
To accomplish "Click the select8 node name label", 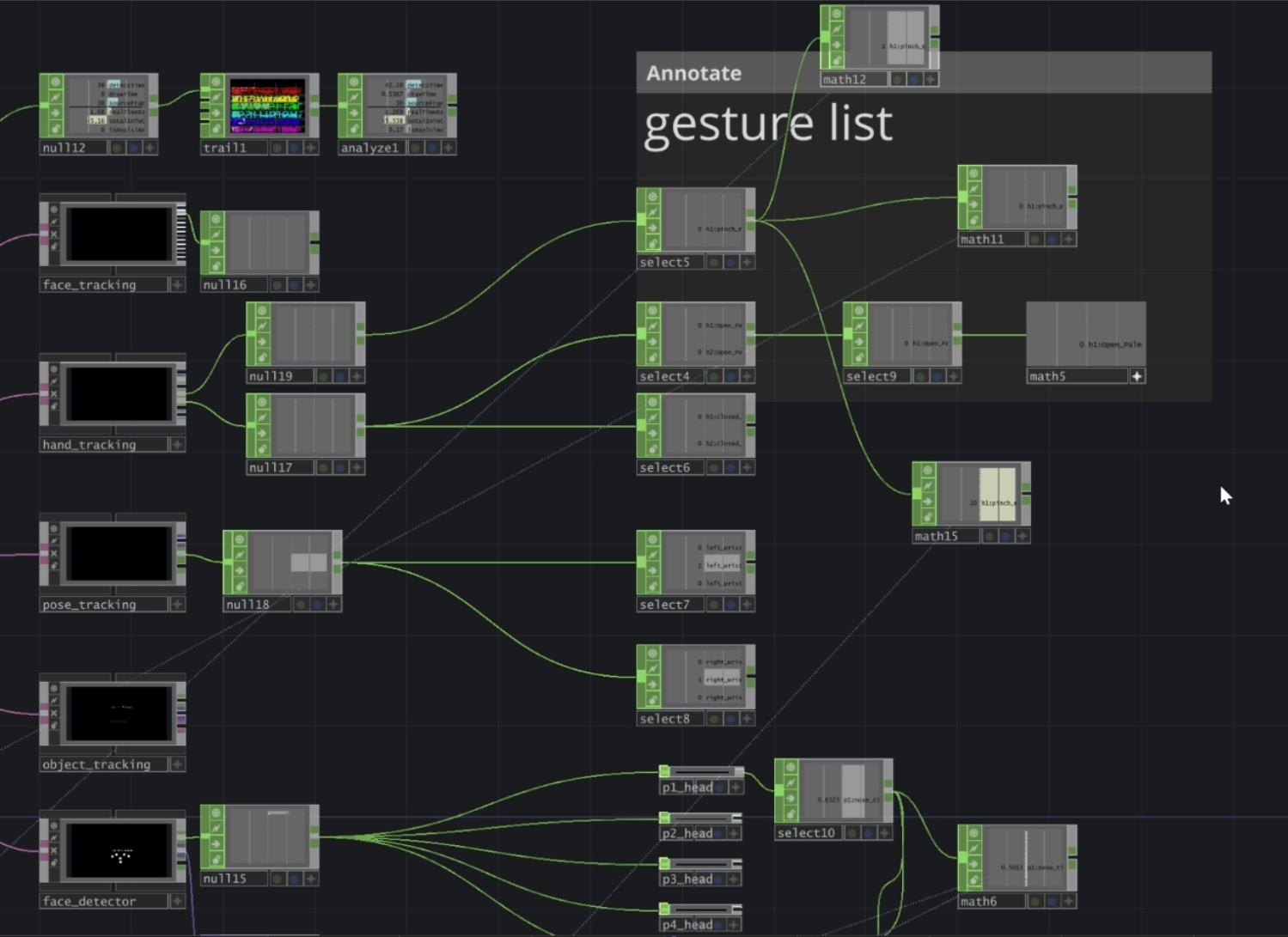I will tap(666, 719).
